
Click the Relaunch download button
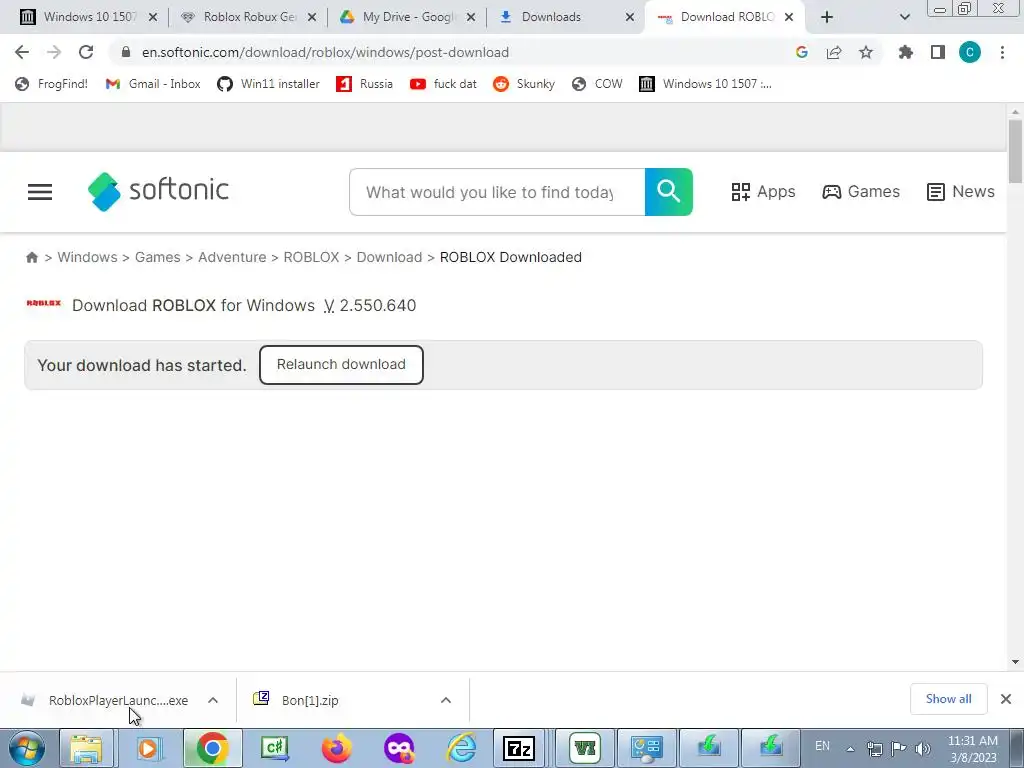tap(341, 364)
